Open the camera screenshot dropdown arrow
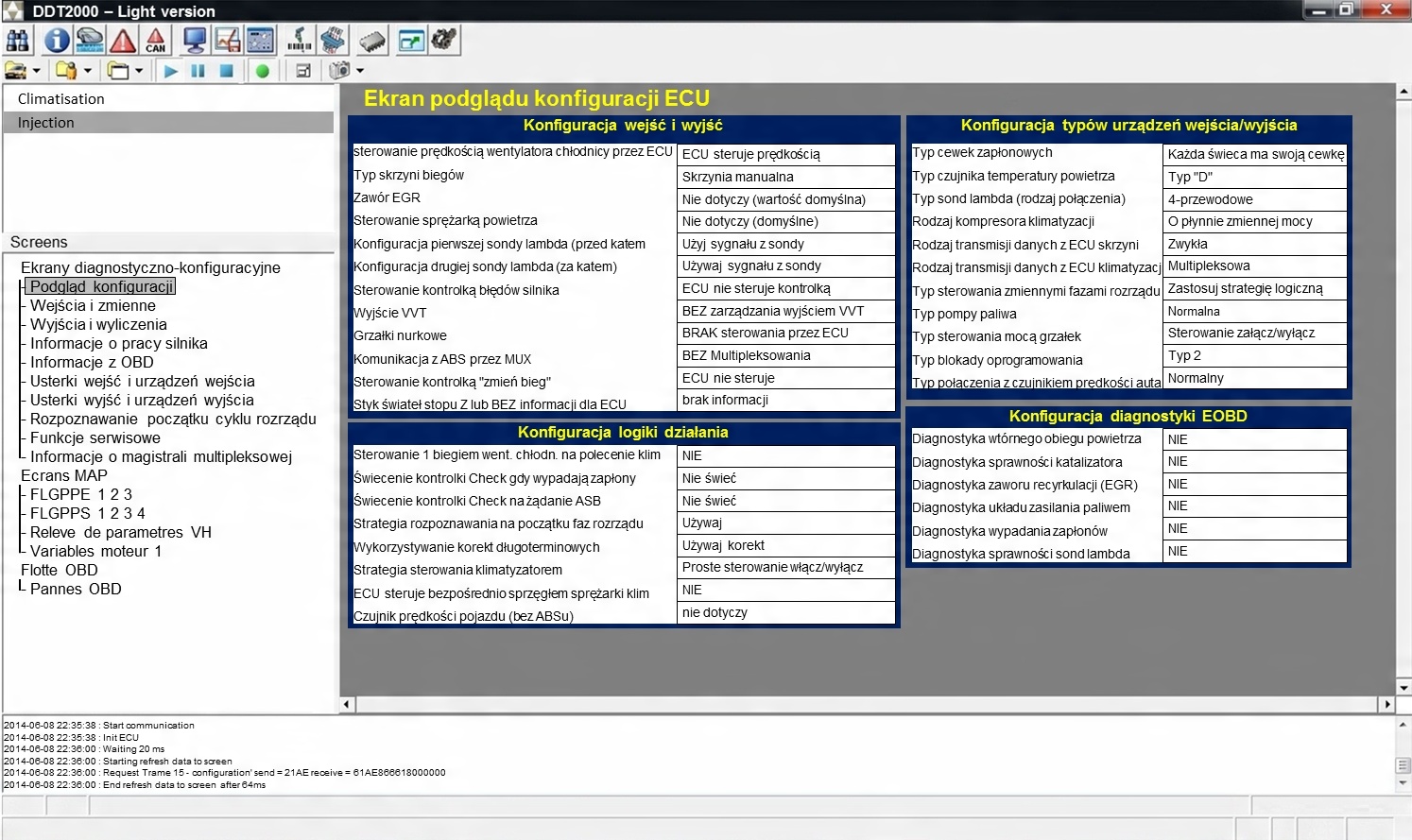Image resolution: width=1412 pixels, height=840 pixels. coord(360,71)
